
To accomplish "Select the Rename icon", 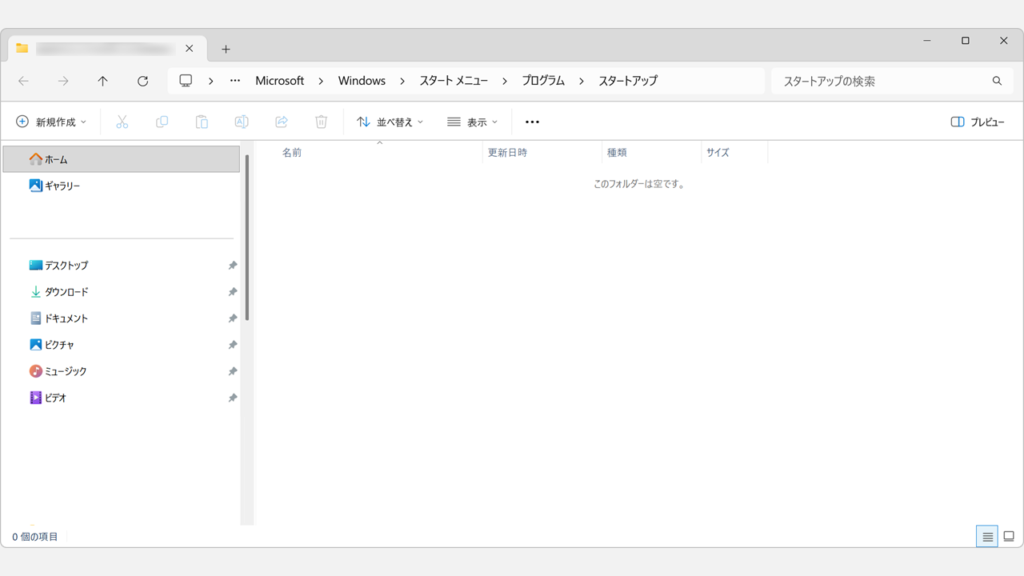I will [x=241, y=121].
